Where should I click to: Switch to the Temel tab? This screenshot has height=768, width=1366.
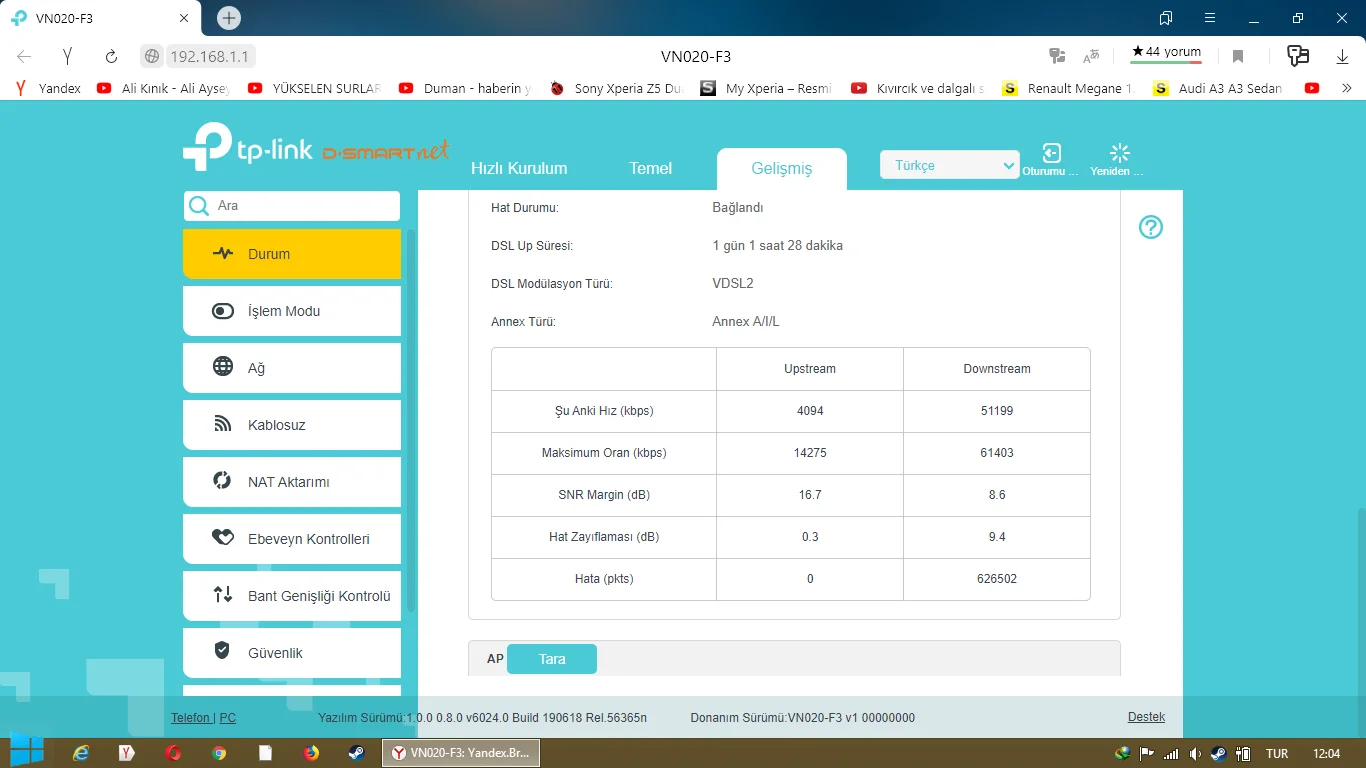tap(650, 168)
